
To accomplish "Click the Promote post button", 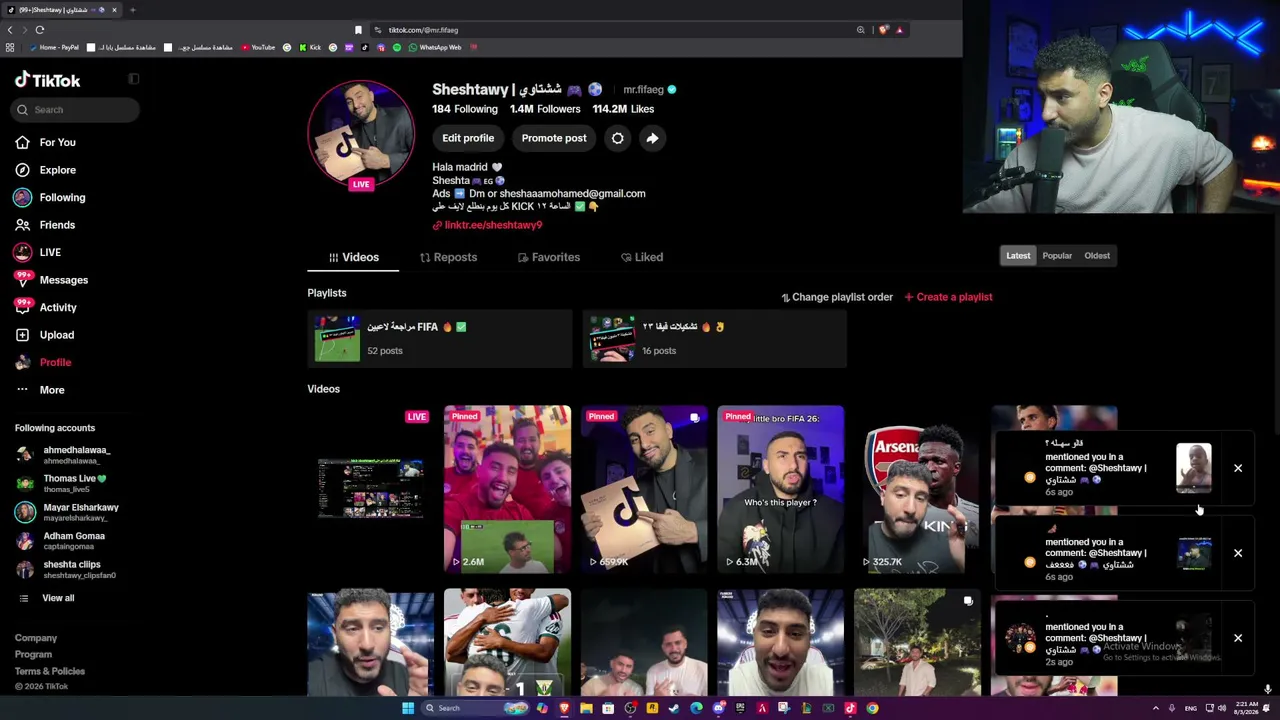I will pyautogui.click(x=554, y=138).
